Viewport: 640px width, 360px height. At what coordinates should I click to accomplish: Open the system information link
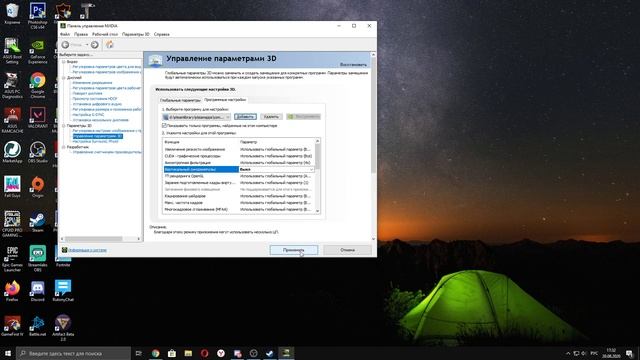pyautogui.click(x=87, y=250)
